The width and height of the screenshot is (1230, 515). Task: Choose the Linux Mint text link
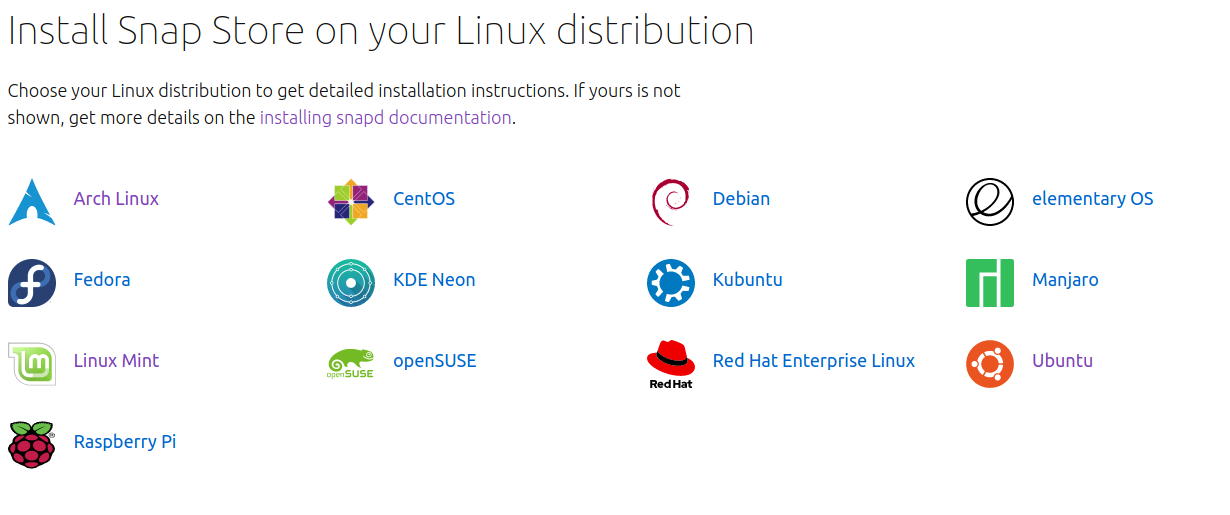coord(116,361)
